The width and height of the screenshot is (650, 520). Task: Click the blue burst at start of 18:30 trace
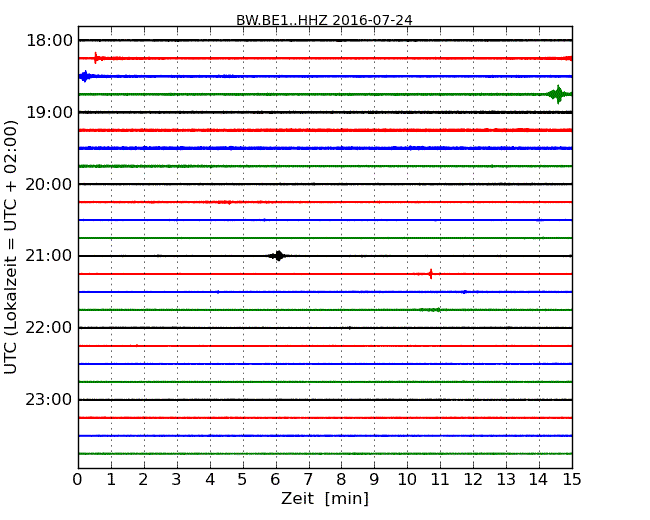tap(85, 76)
